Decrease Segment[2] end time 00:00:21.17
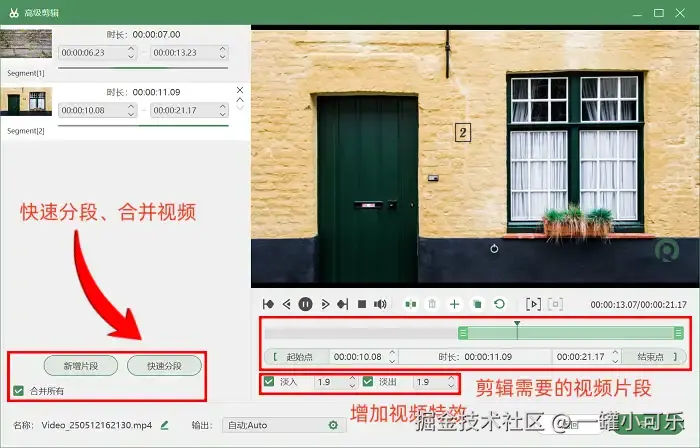Screen dimensions: 700x448 coord(223,114)
